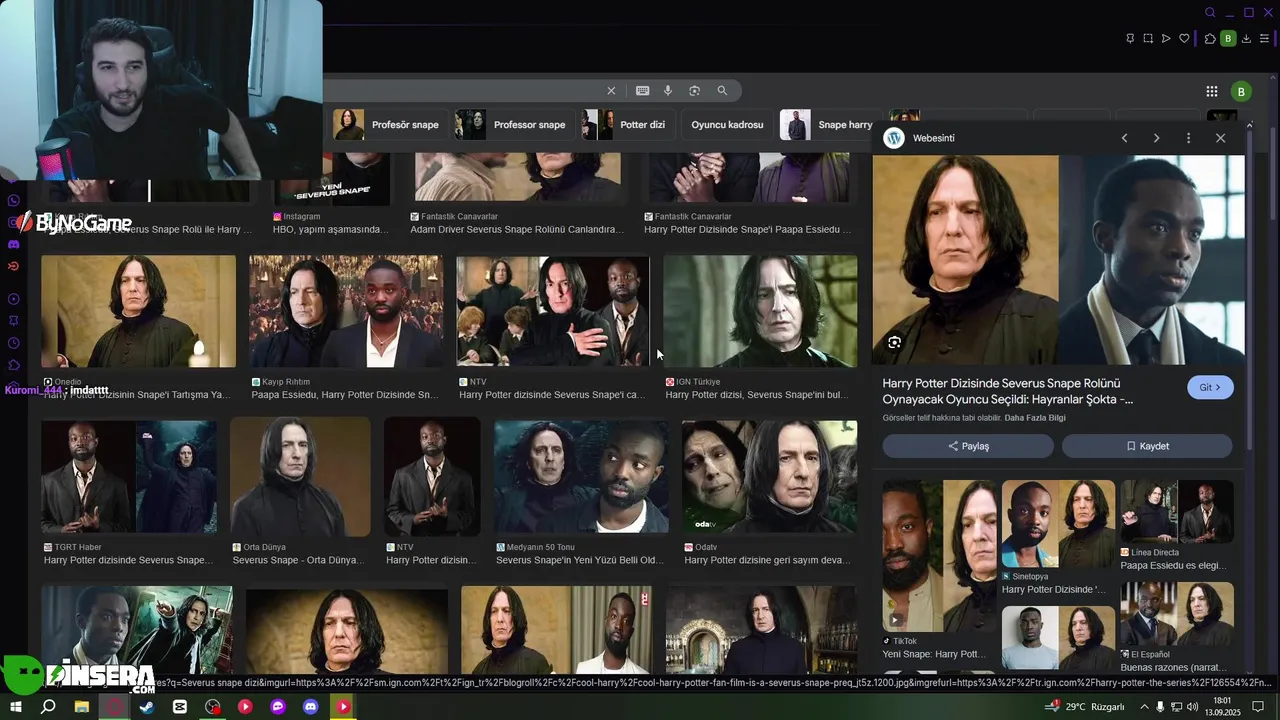Click the send/flow arrow icon in the address bar
The width and height of the screenshot is (1280, 720).
pos(1166,39)
